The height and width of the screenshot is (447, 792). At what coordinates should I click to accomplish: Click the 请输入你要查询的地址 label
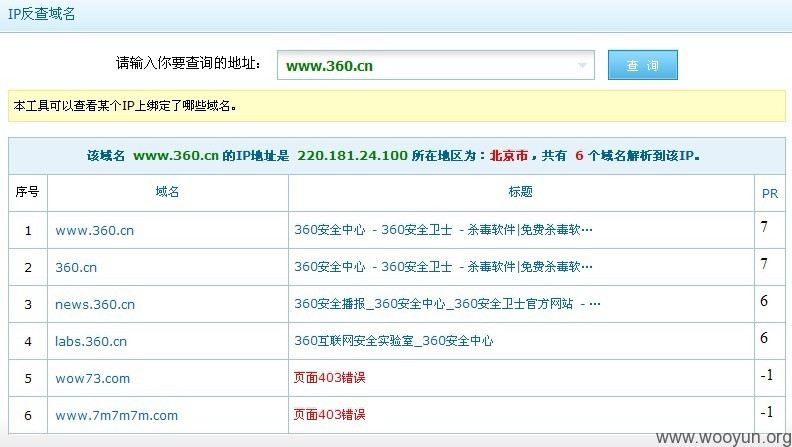pyautogui.click(x=188, y=63)
